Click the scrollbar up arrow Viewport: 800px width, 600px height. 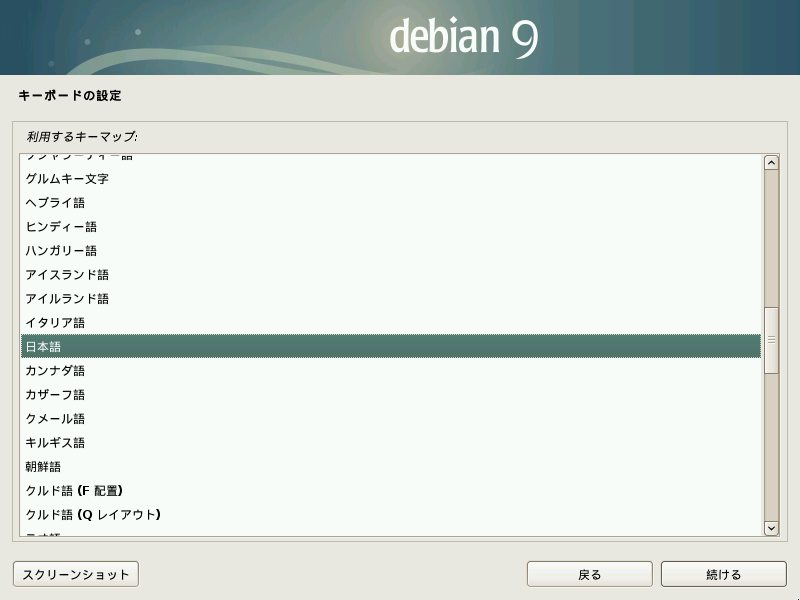(x=771, y=163)
